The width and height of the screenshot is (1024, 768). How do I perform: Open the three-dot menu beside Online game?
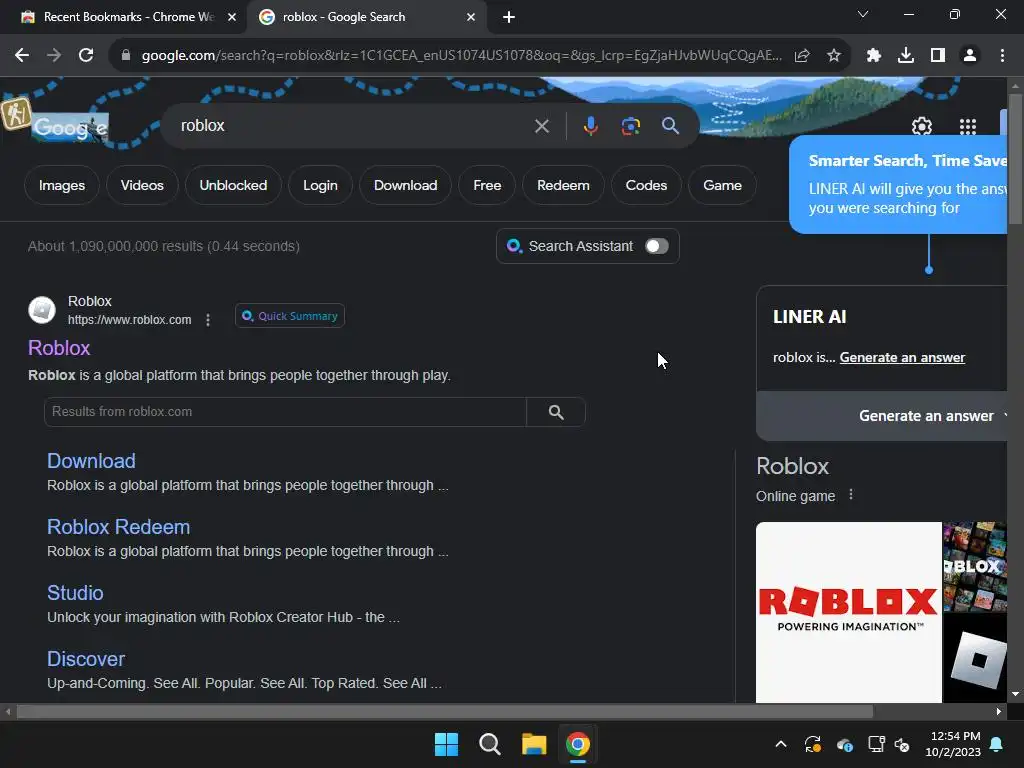coord(850,495)
